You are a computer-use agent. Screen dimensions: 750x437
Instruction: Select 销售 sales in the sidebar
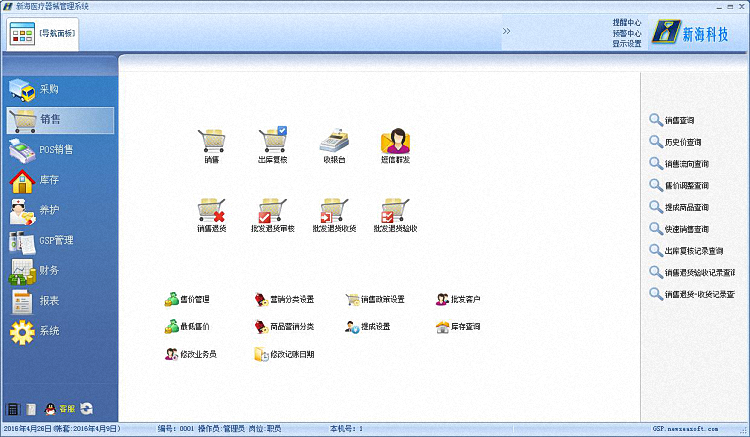60,120
